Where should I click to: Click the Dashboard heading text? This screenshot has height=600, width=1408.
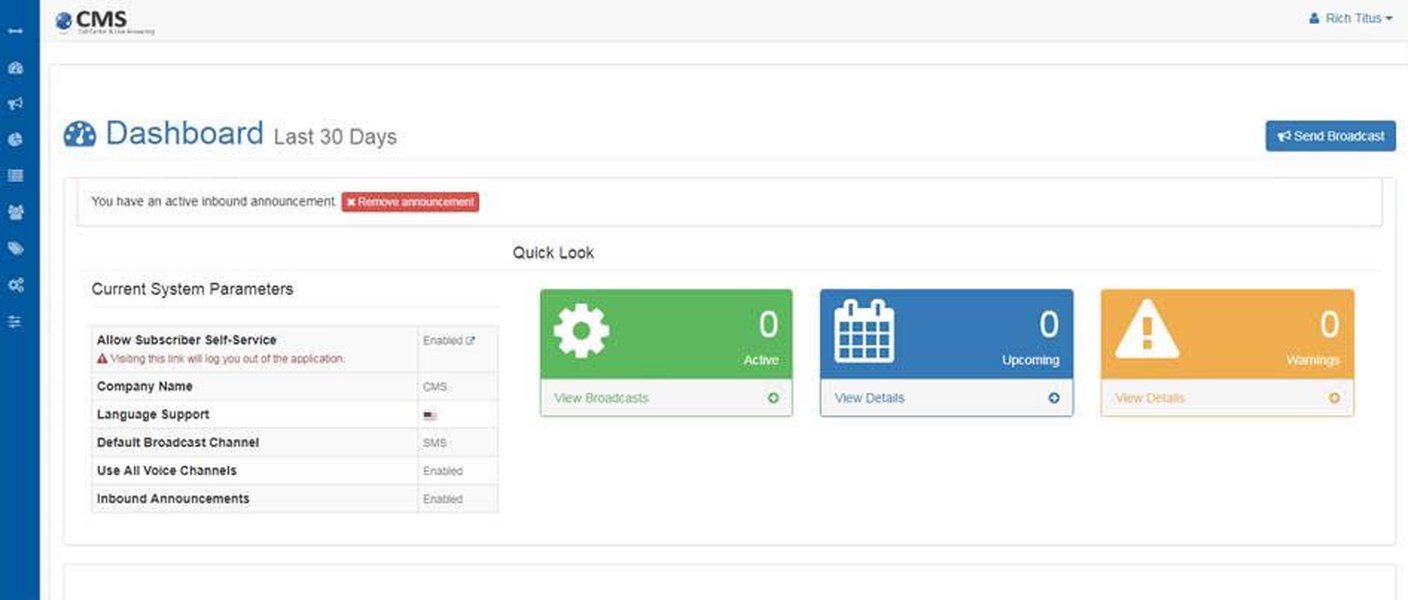[184, 133]
